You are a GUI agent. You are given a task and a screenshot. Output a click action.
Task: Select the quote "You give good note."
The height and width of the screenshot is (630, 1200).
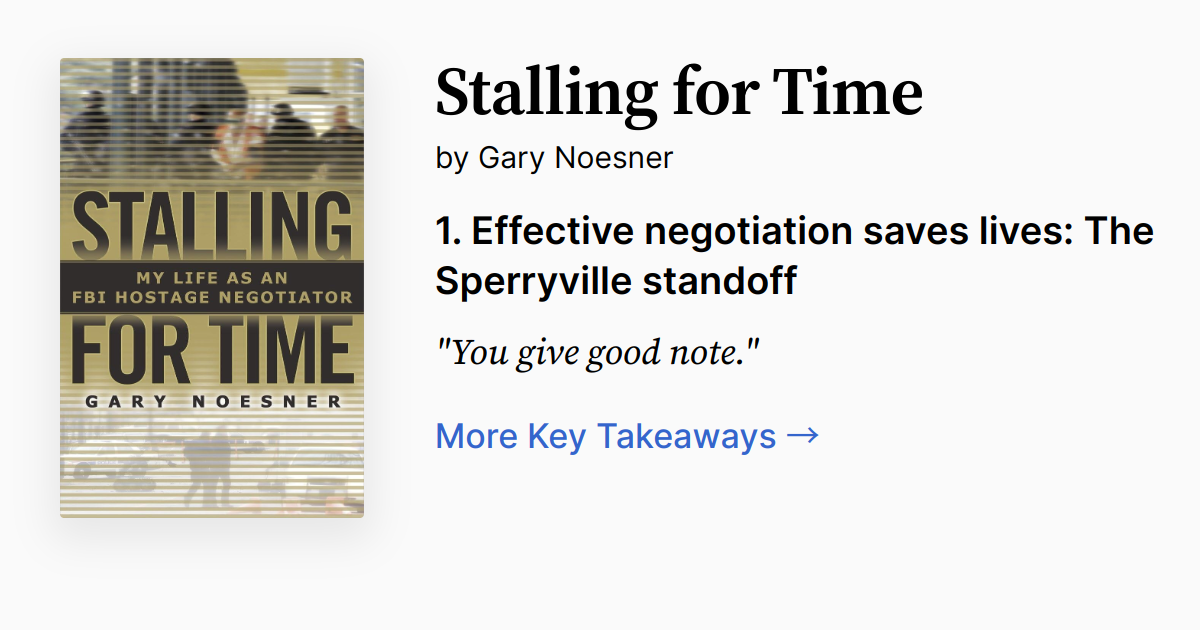(598, 352)
